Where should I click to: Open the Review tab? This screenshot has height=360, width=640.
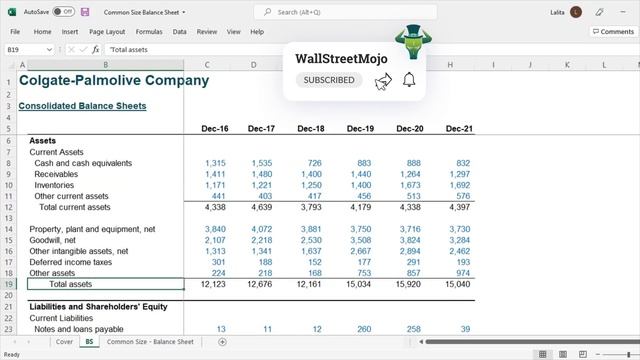207,31
